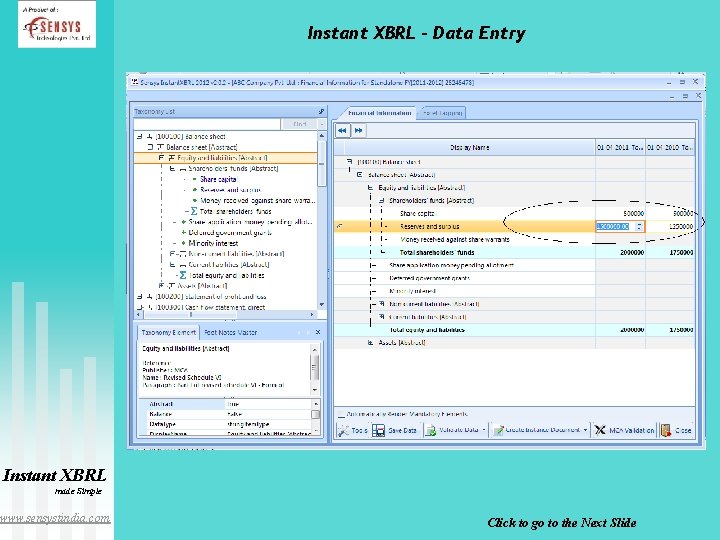Select [100300] Cash flow statement direct node
The height and width of the screenshot is (540, 720).
pos(210,307)
